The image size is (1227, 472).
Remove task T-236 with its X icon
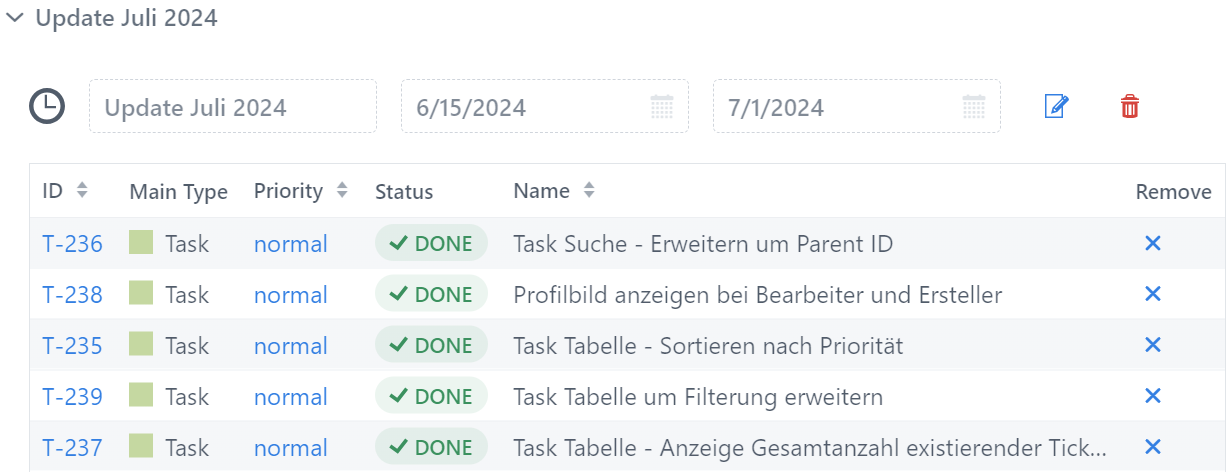pos(1152,243)
